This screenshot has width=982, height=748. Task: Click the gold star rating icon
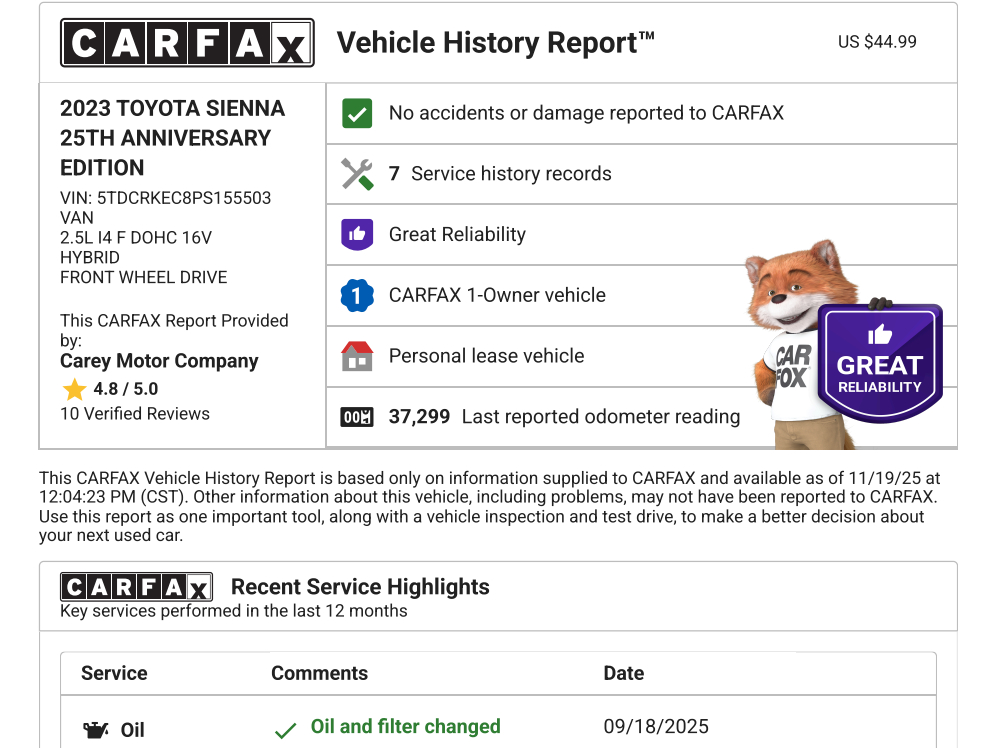[74, 390]
